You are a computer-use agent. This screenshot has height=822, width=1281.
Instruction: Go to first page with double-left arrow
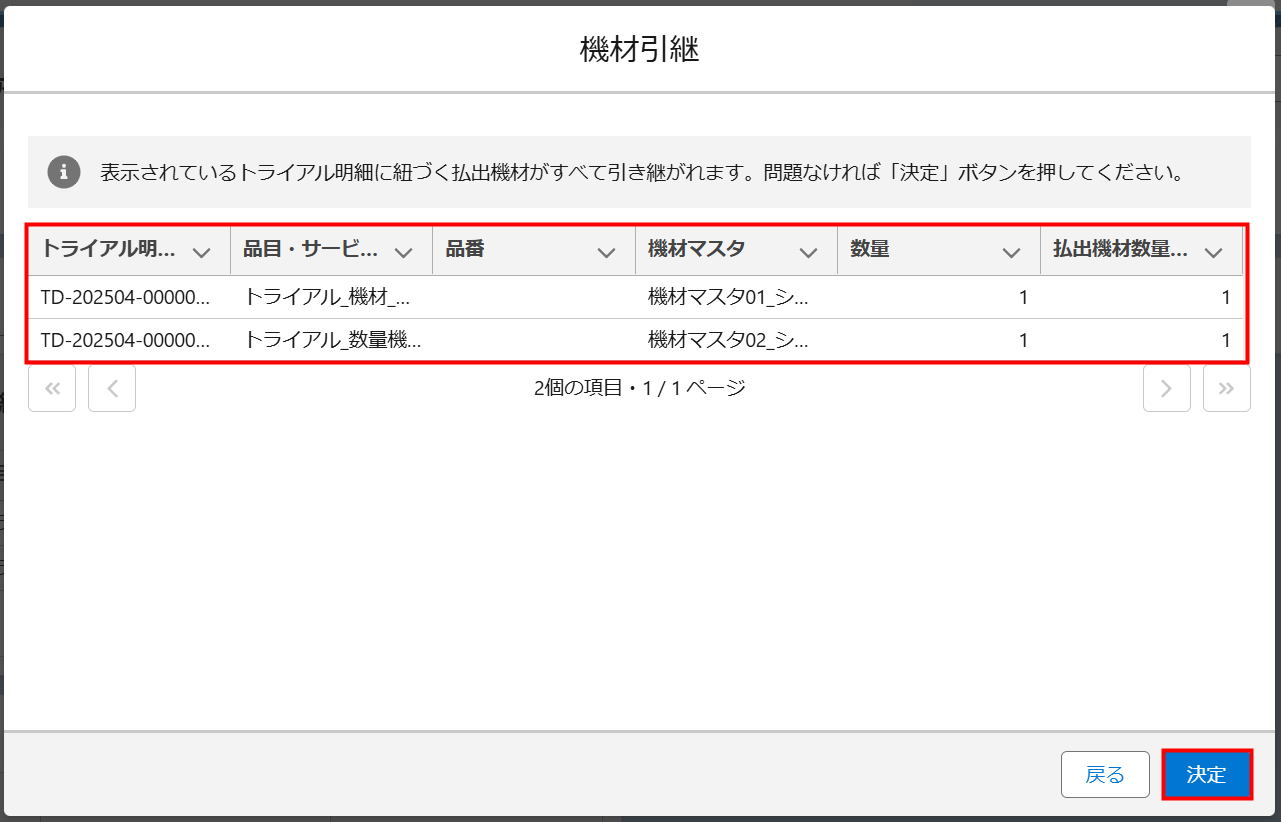click(x=52, y=389)
